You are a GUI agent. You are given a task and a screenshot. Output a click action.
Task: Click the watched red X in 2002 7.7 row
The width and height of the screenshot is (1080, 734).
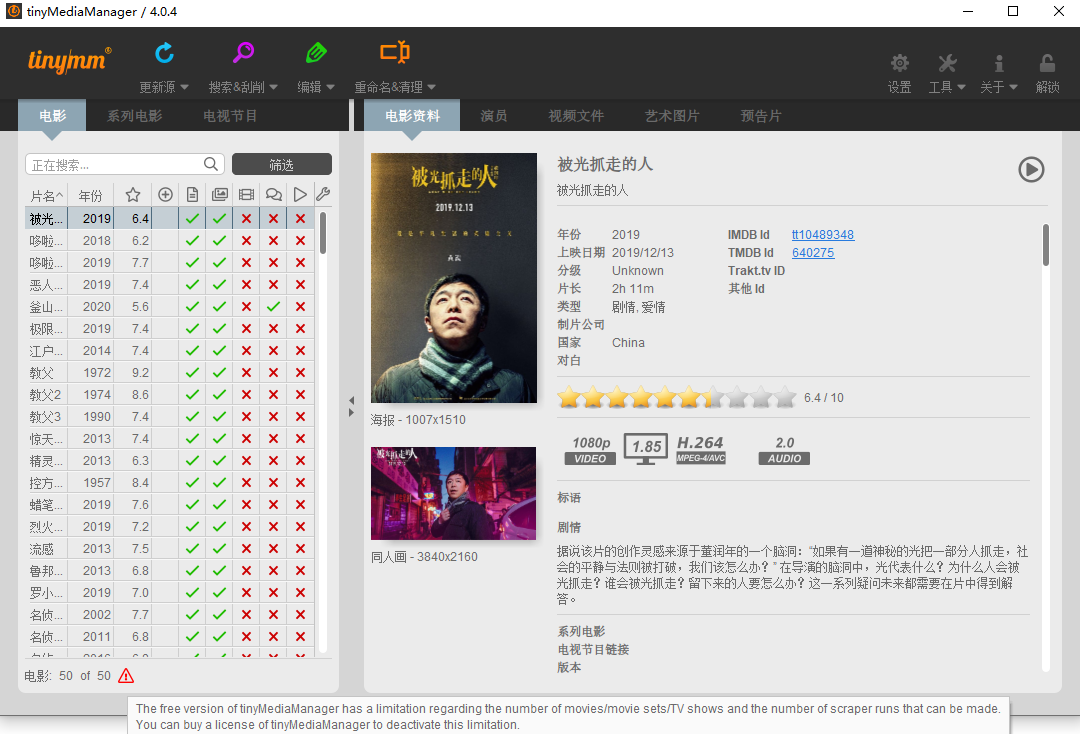tap(300, 615)
